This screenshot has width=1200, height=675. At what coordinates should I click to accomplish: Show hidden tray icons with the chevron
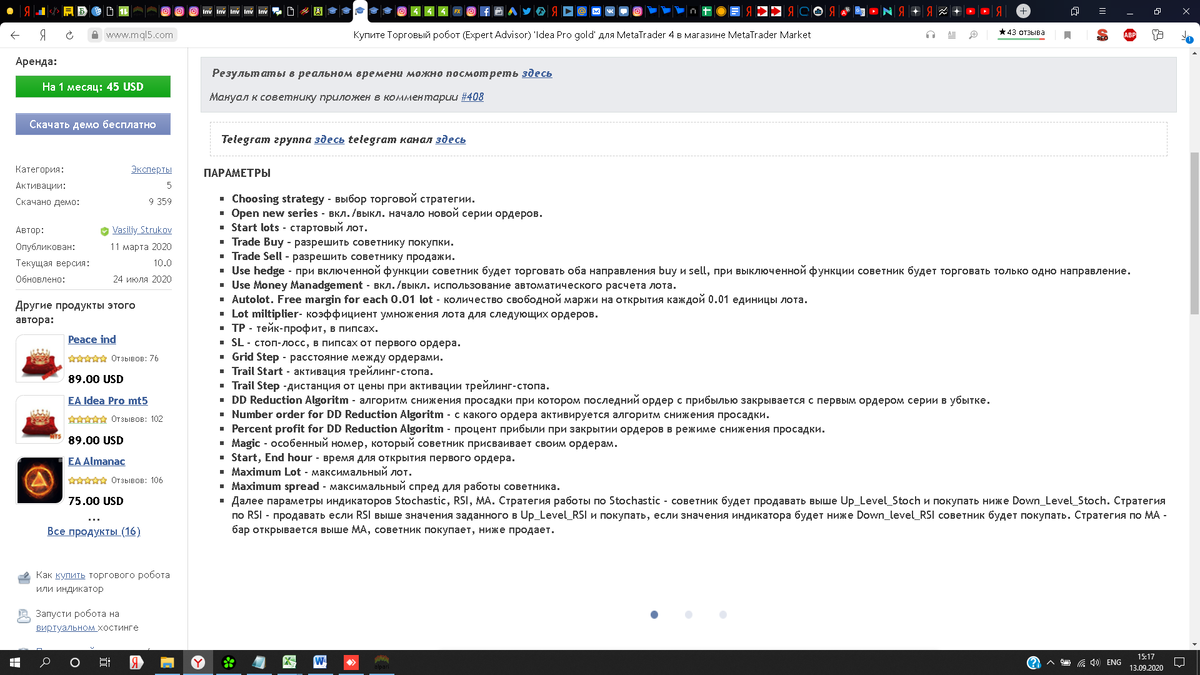(x=1051, y=662)
